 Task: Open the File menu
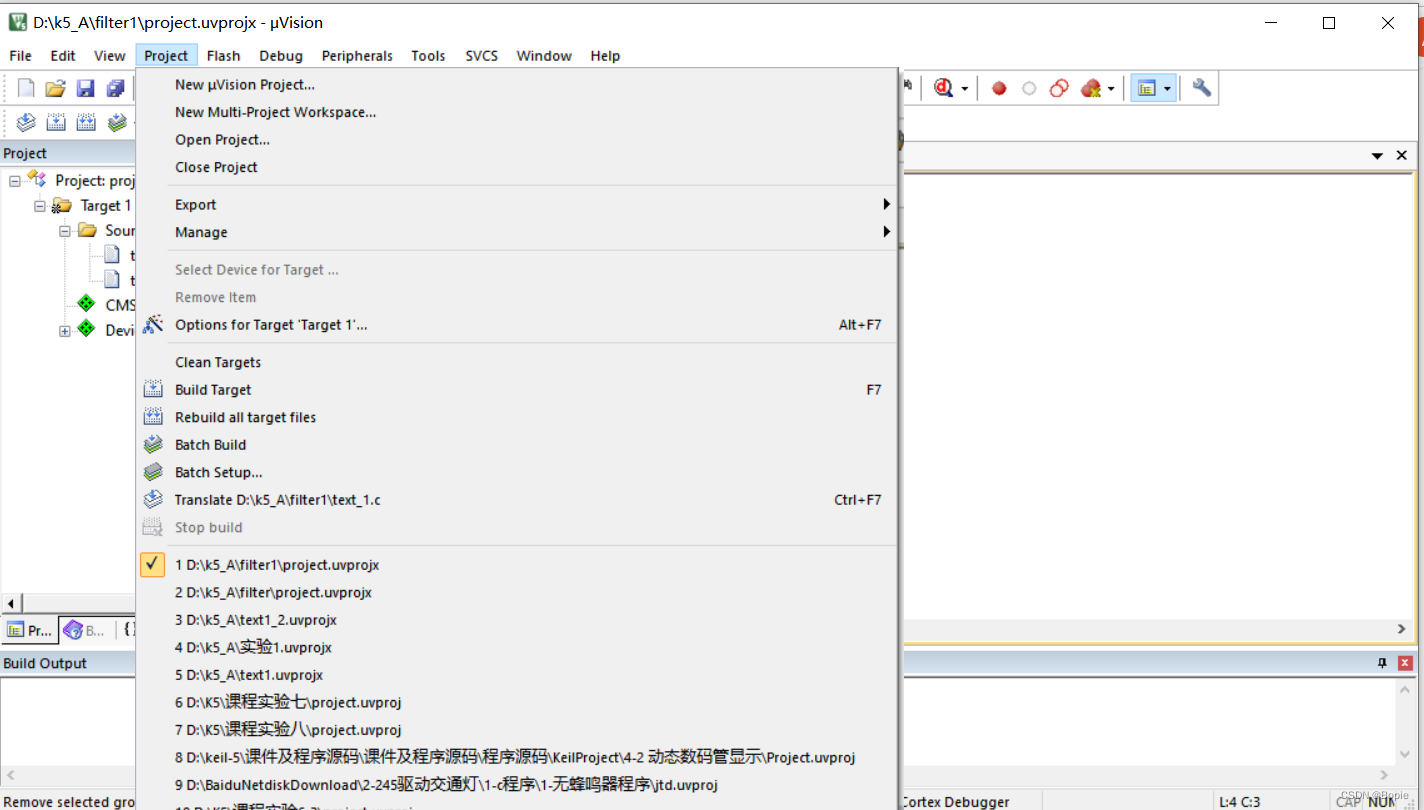pyautogui.click(x=20, y=56)
